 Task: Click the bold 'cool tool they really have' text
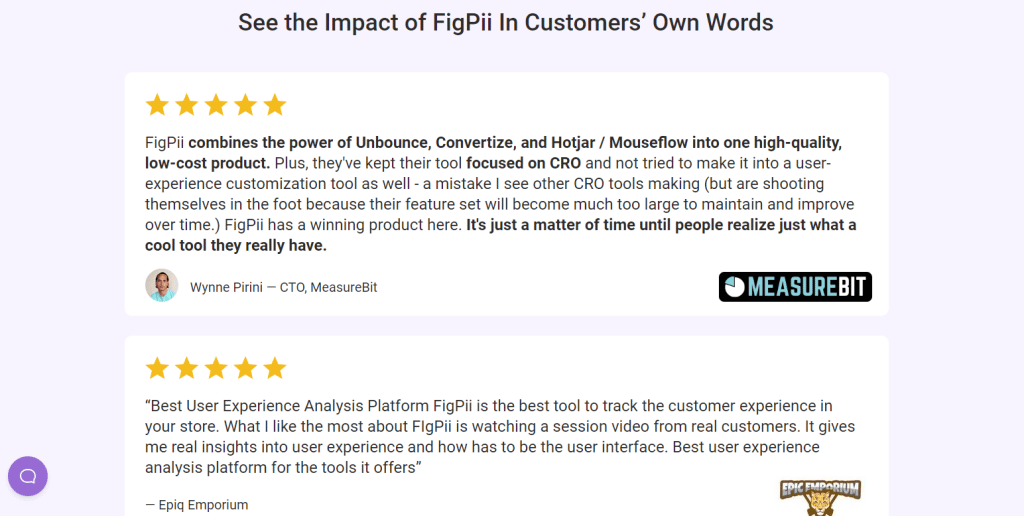click(236, 245)
